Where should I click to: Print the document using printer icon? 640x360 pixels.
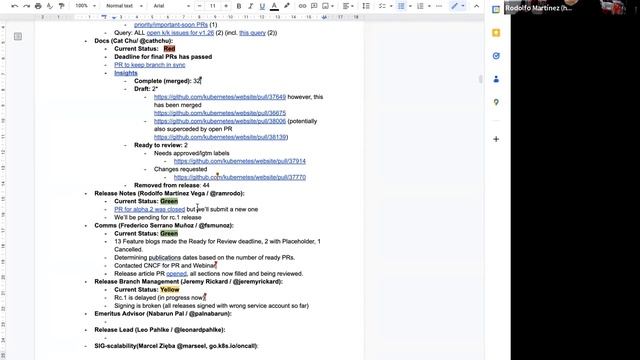pyautogui.click(x=38, y=6)
